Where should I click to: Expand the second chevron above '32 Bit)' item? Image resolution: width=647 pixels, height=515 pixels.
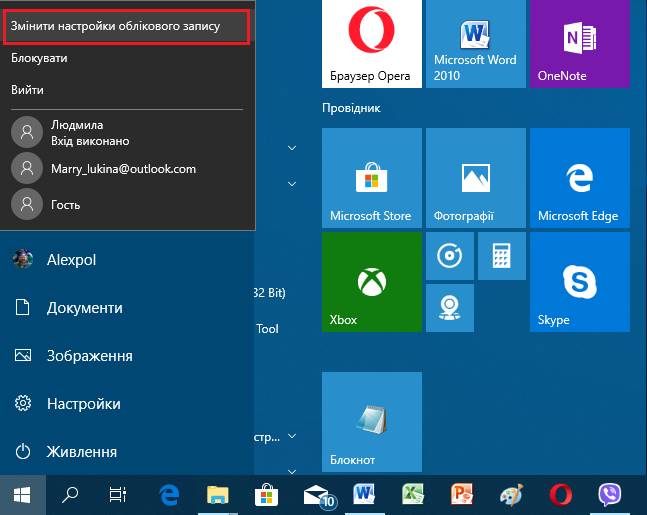tap(292, 184)
